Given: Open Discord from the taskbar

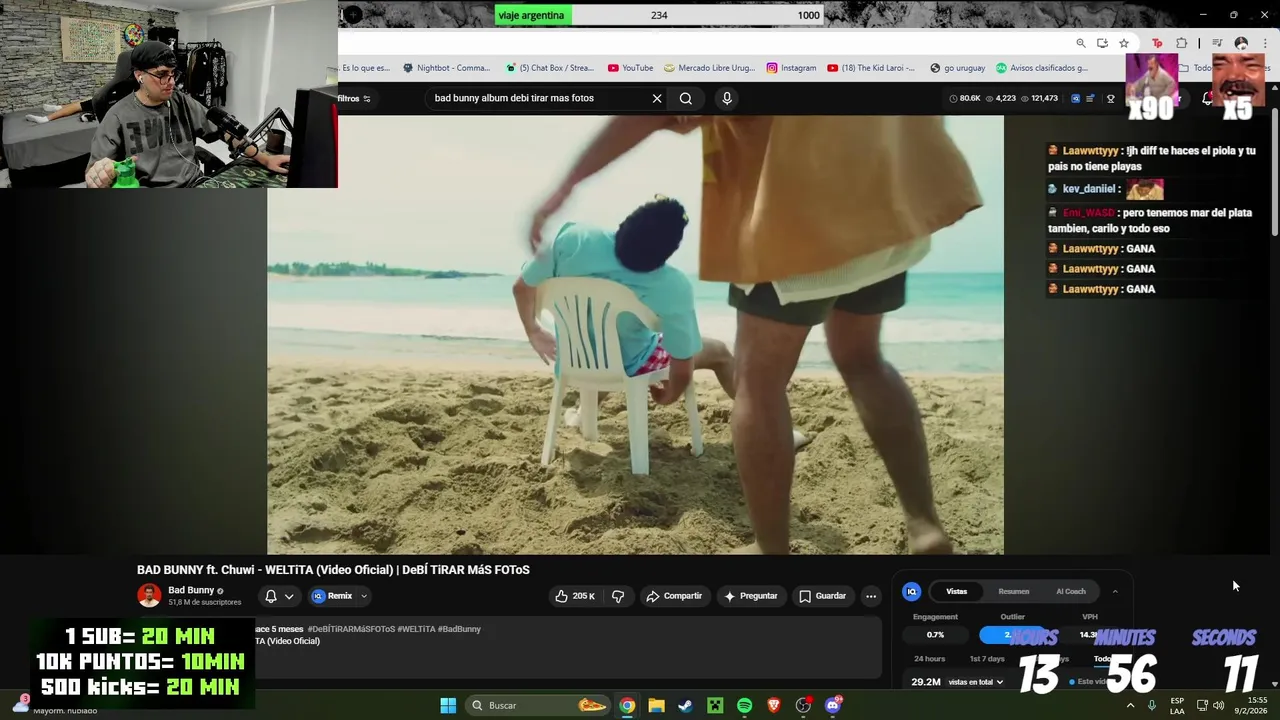Looking at the screenshot, I should tap(833, 705).
